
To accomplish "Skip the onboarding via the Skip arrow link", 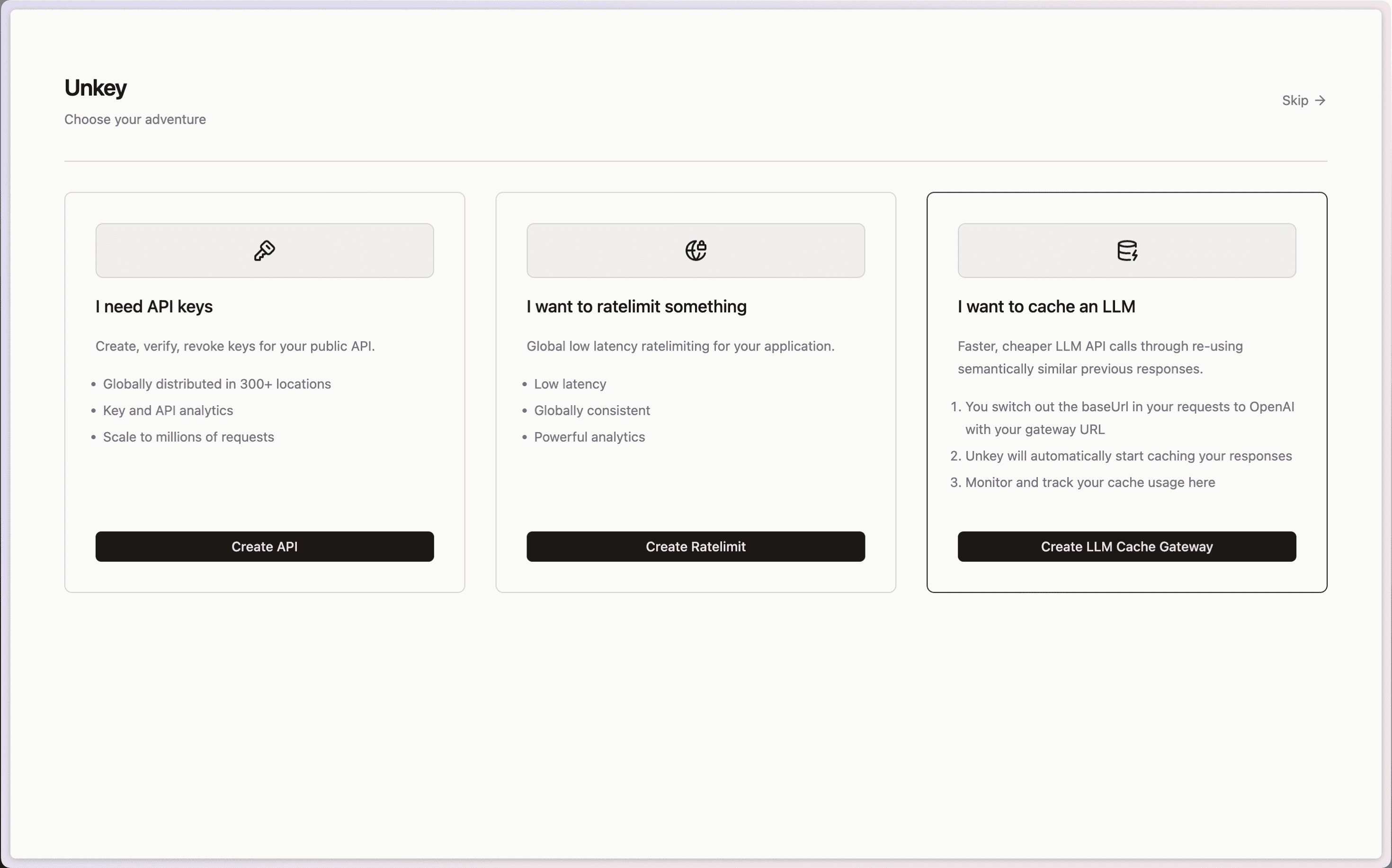I will pyautogui.click(x=1303, y=100).
